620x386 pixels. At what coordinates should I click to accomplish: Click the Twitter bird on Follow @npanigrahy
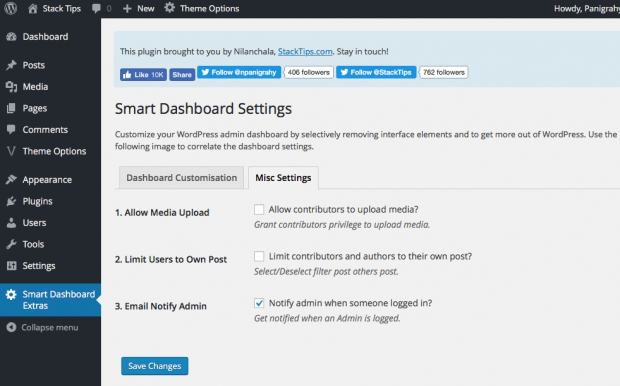tap(205, 72)
